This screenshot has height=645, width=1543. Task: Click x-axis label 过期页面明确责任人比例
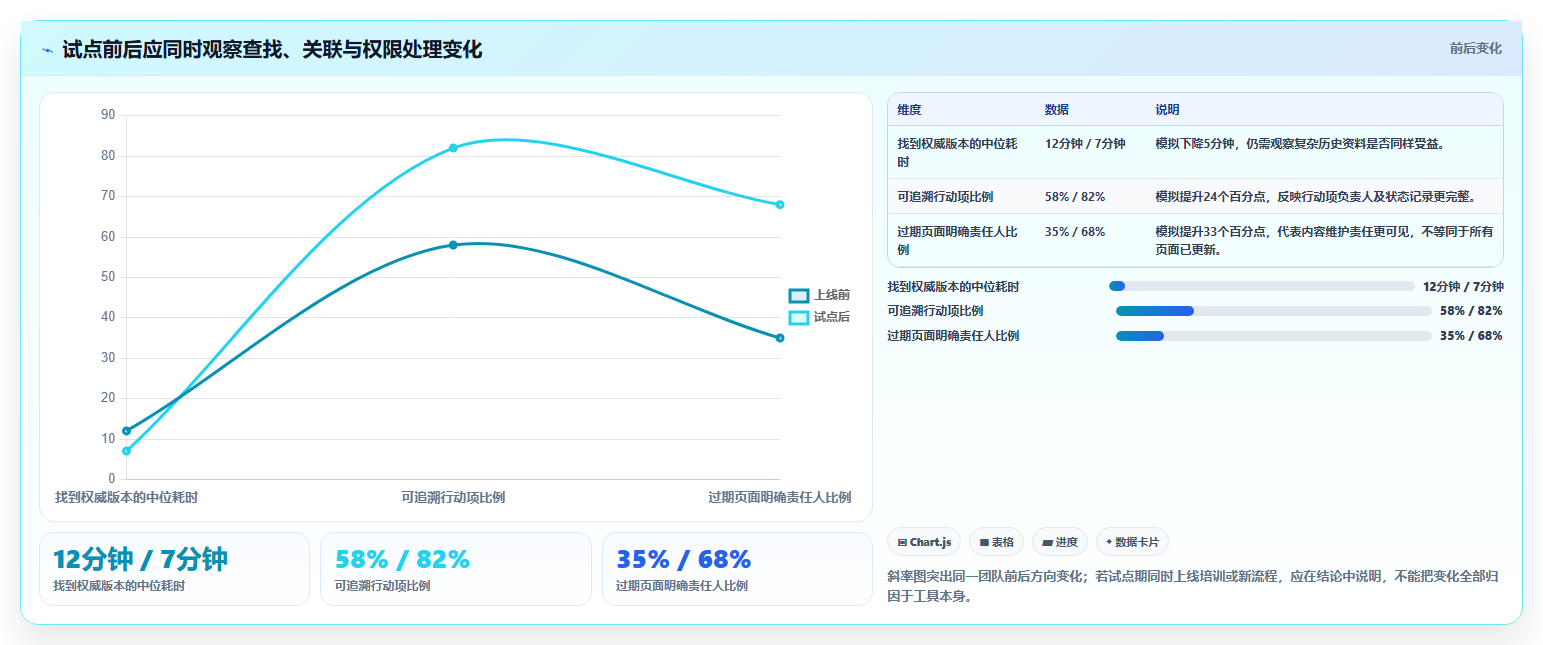[780, 497]
